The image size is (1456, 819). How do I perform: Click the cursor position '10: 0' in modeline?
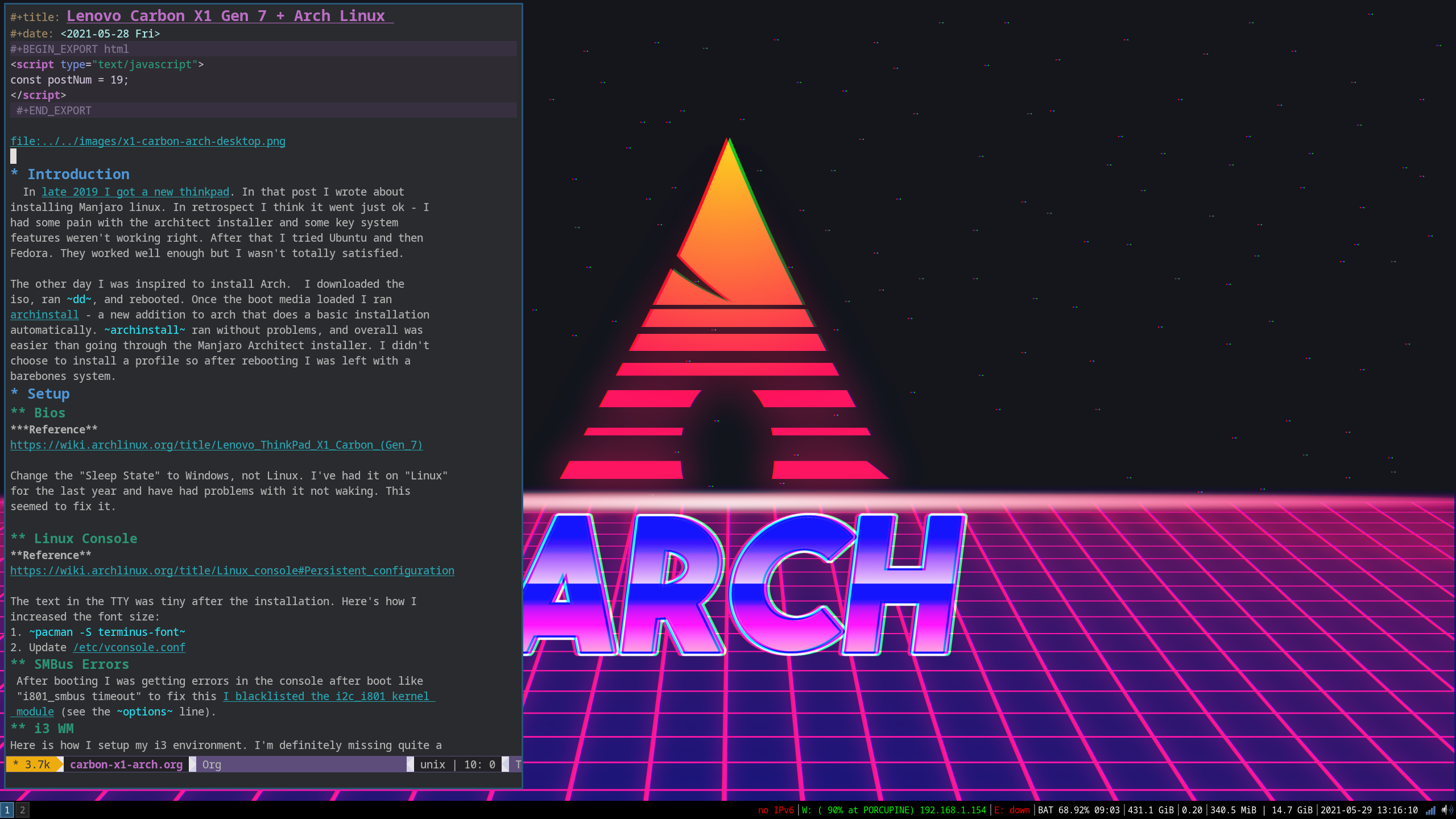coord(479,764)
